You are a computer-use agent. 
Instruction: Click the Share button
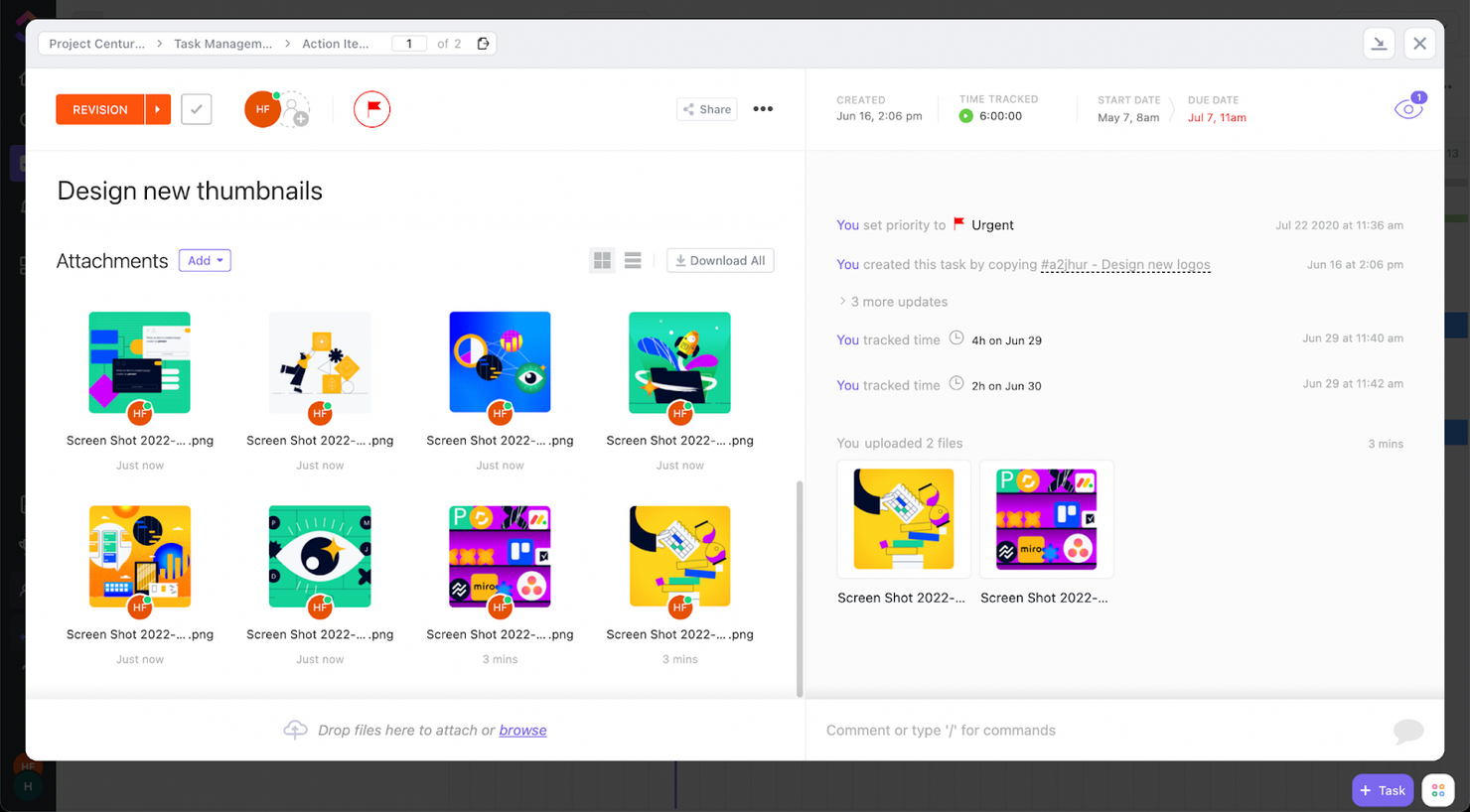(707, 109)
